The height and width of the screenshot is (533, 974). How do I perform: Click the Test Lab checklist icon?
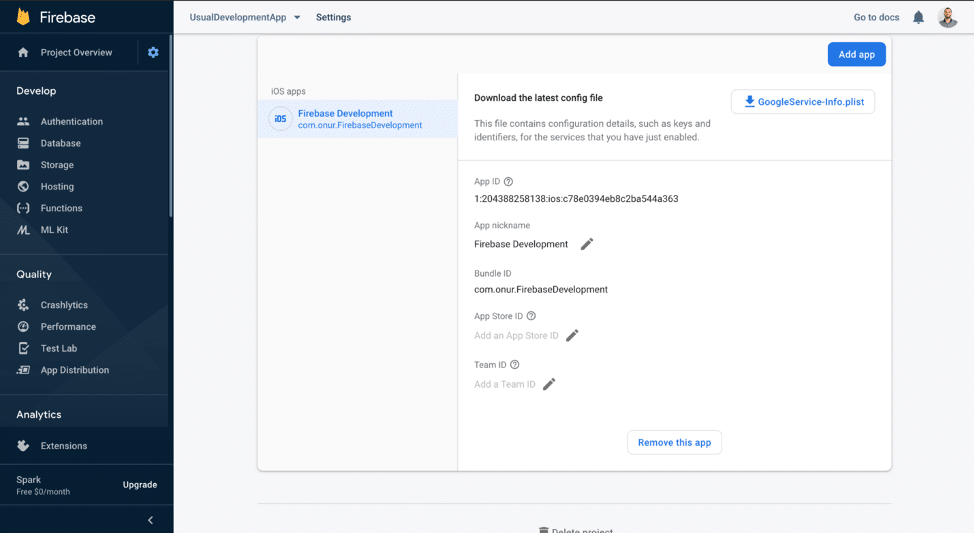click(x=23, y=348)
